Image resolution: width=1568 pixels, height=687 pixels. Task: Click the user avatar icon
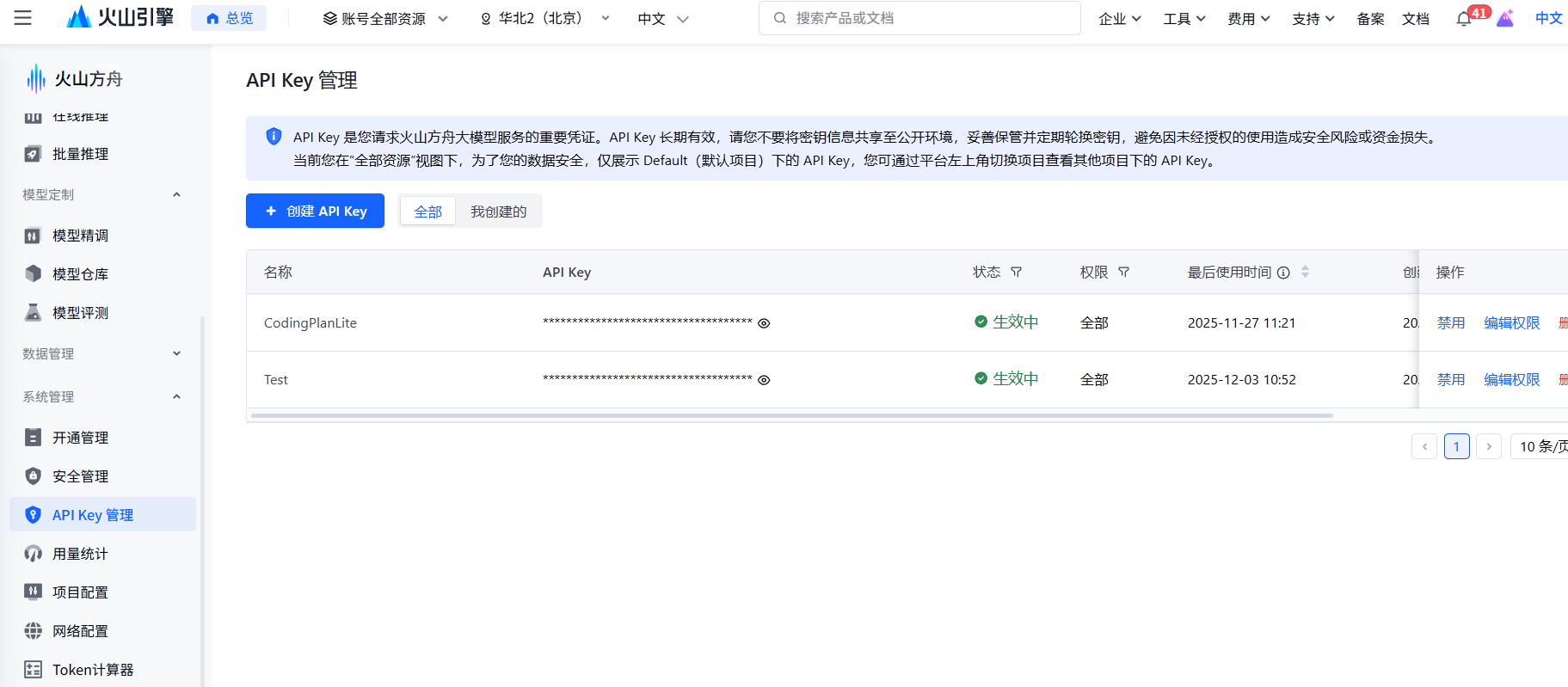(x=1505, y=18)
